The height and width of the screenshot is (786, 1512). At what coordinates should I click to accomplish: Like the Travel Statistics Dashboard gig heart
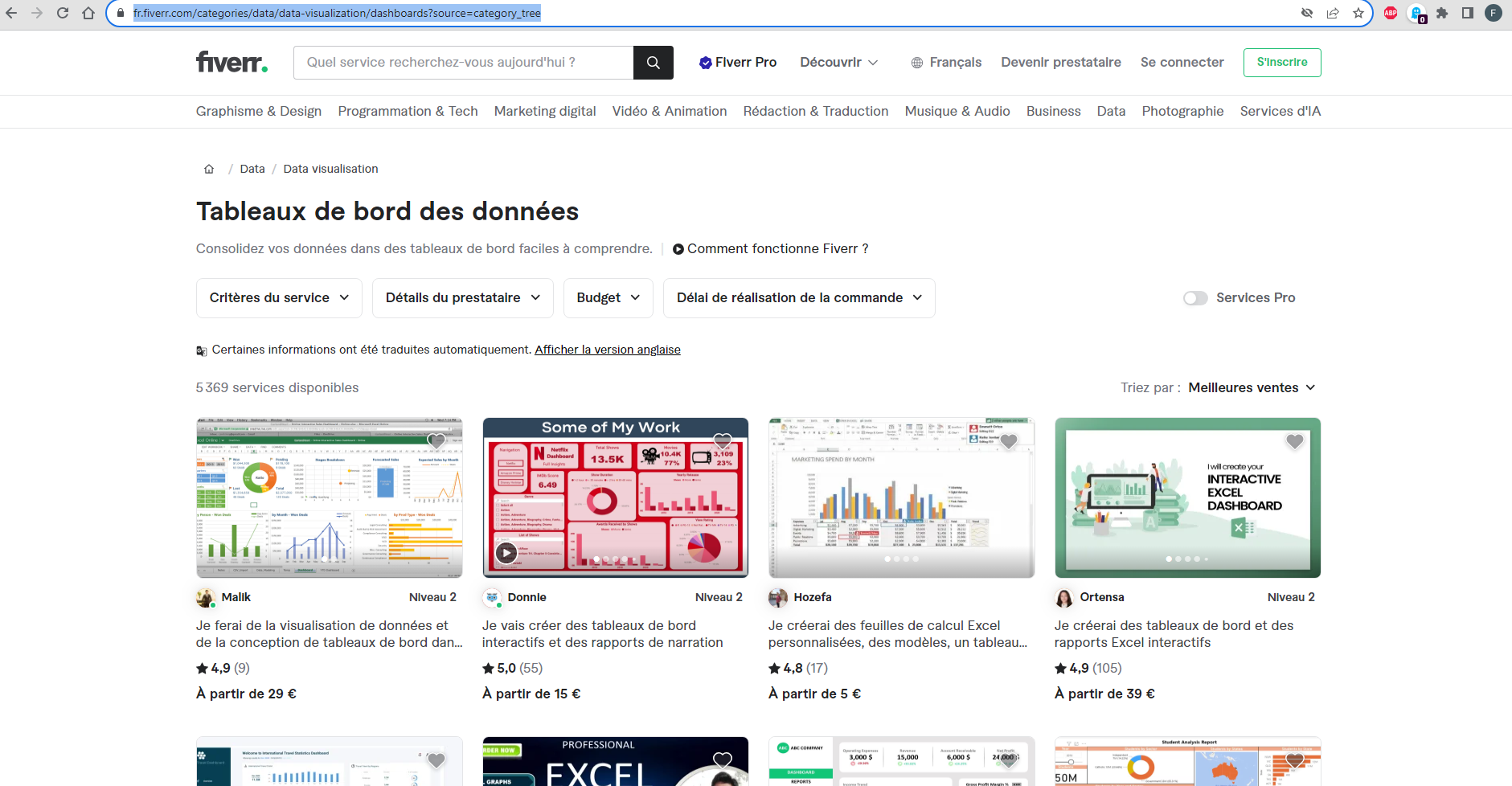pyautogui.click(x=436, y=759)
